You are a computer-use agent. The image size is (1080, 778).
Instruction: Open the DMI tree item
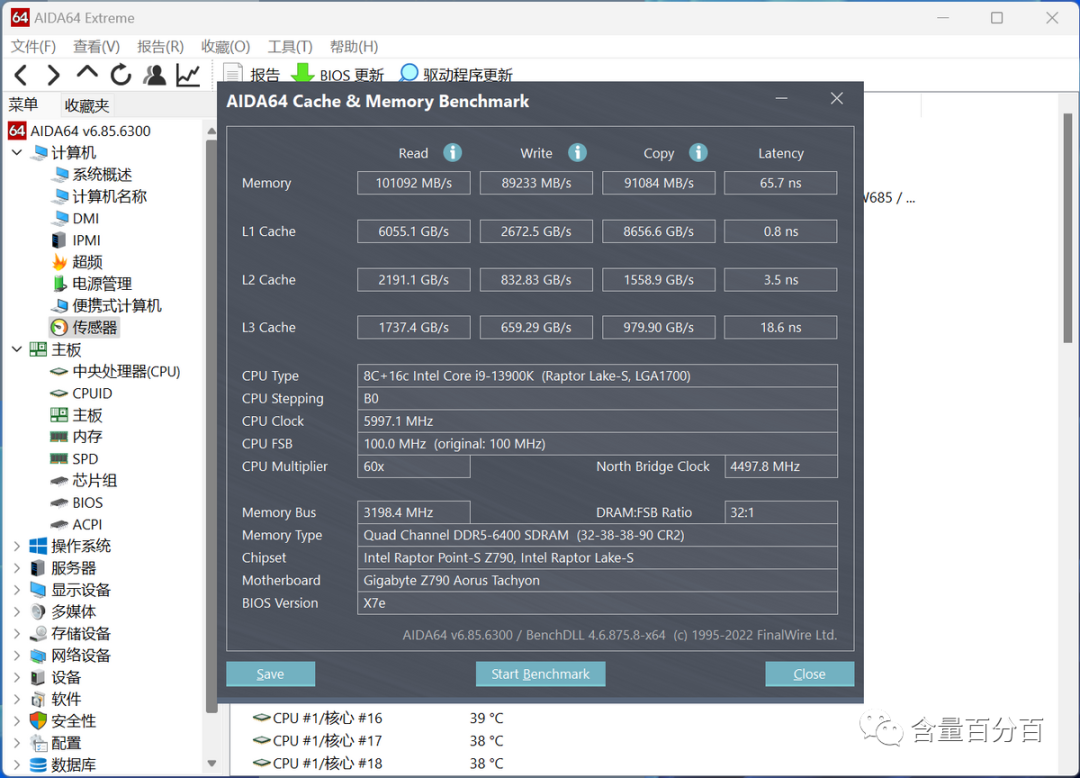(76, 218)
